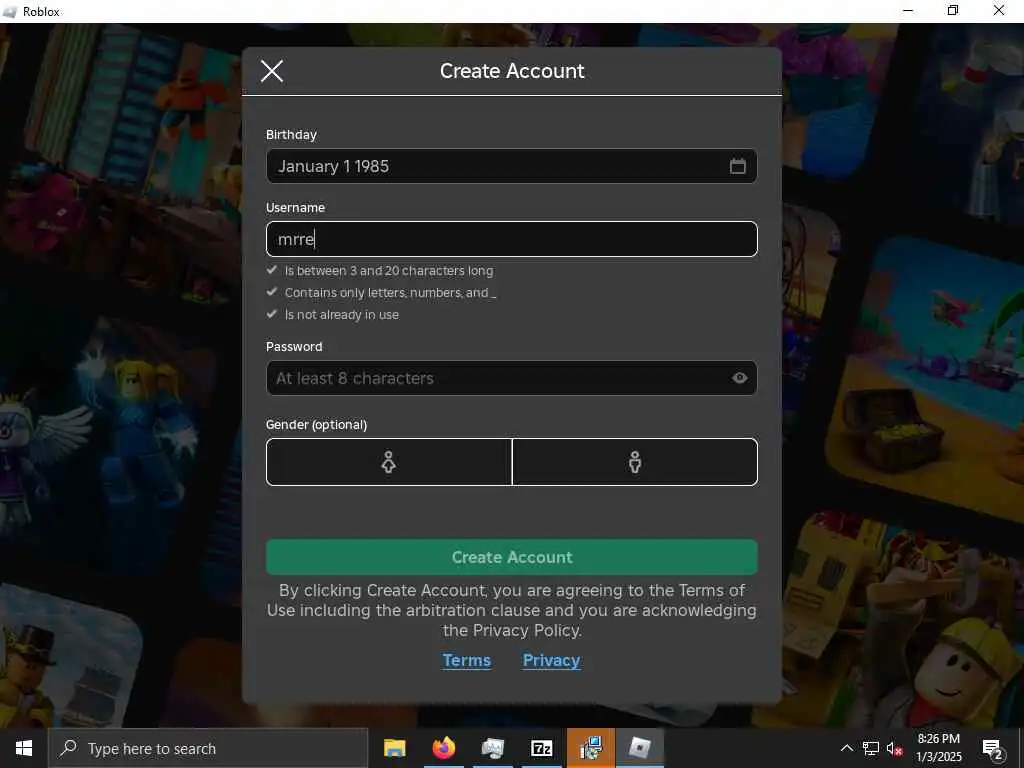Viewport: 1024px width, 768px height.
Task: Click the Birthday field showing January 1 1985
Action: point(511,166)
